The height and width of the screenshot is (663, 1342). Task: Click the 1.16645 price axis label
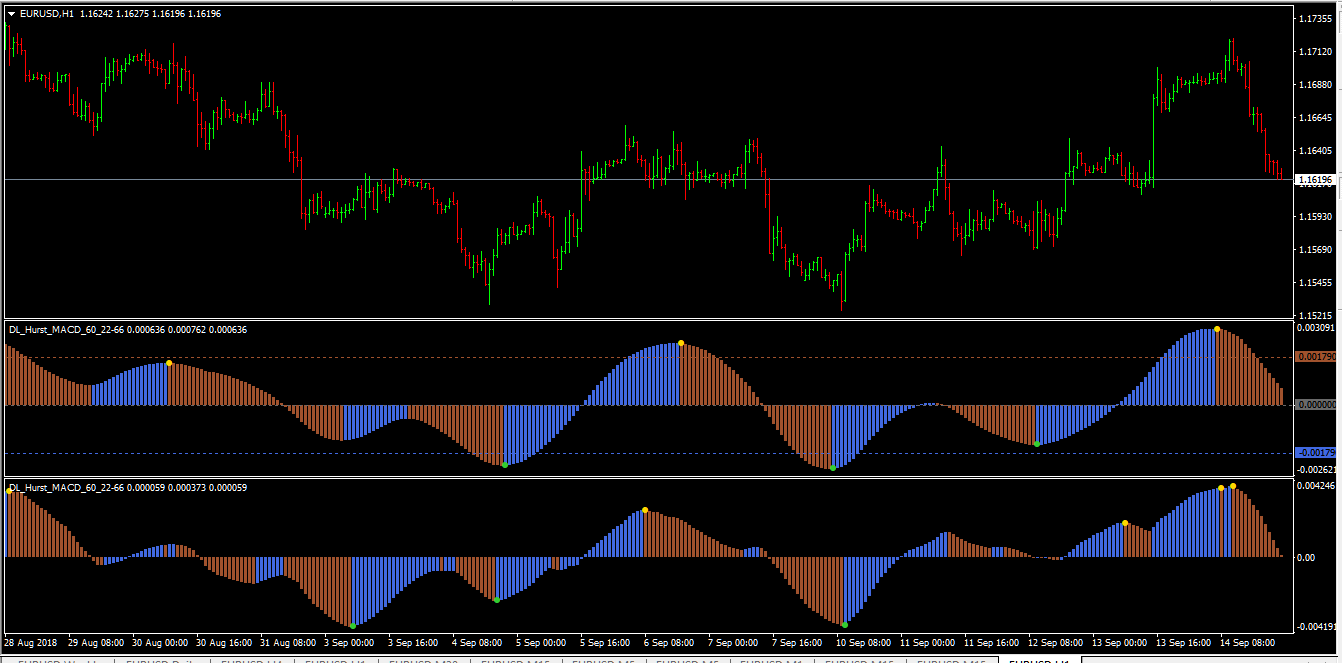coord(1316,118)
